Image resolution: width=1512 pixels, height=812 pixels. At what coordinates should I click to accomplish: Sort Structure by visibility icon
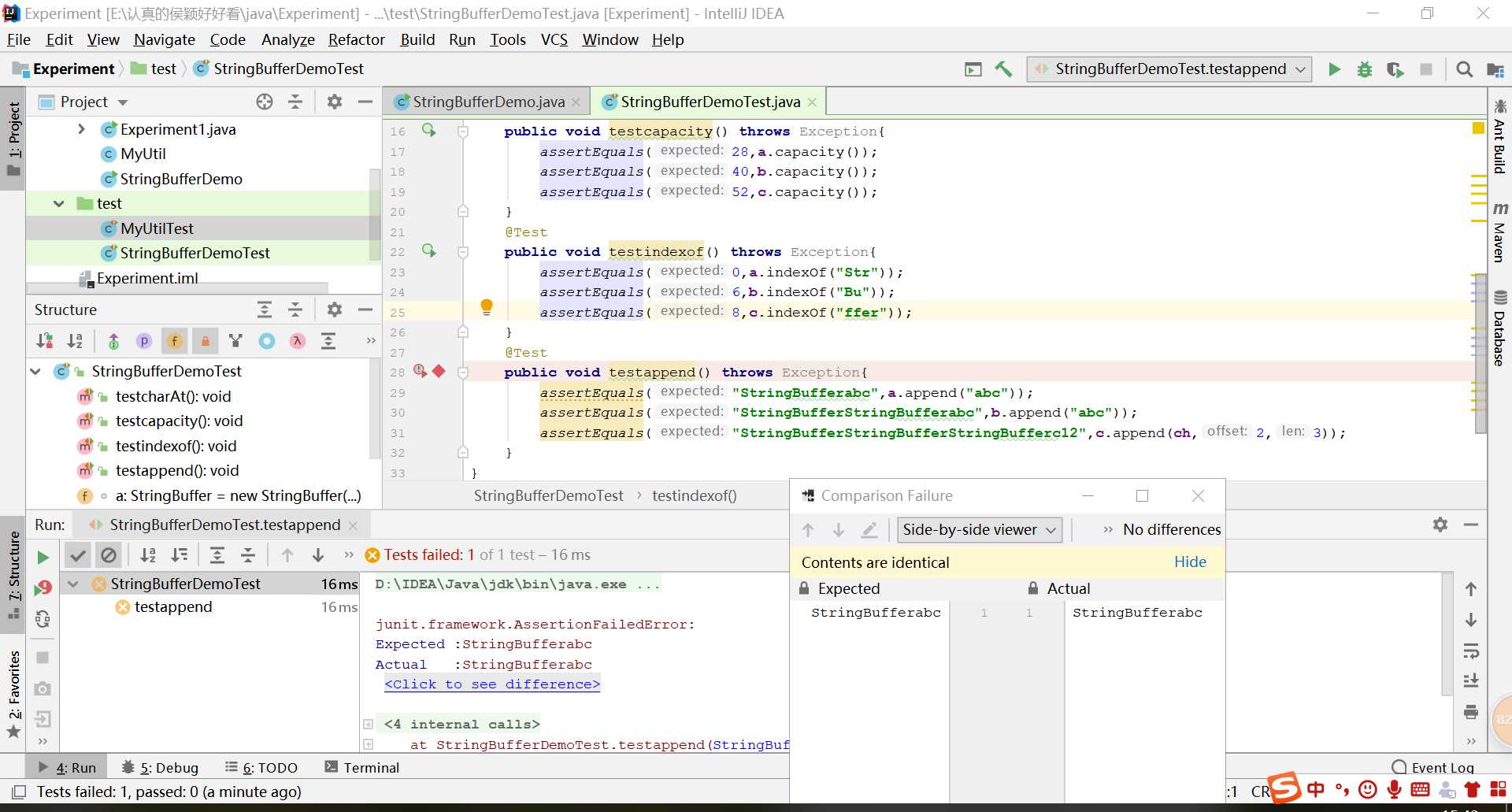click(45, 341)
